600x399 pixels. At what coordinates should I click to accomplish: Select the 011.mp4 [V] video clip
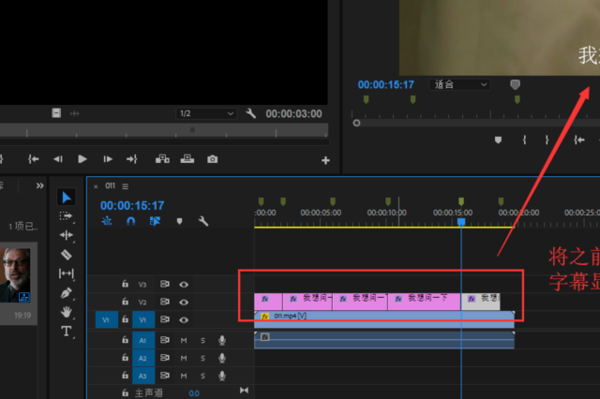[384, 319]
